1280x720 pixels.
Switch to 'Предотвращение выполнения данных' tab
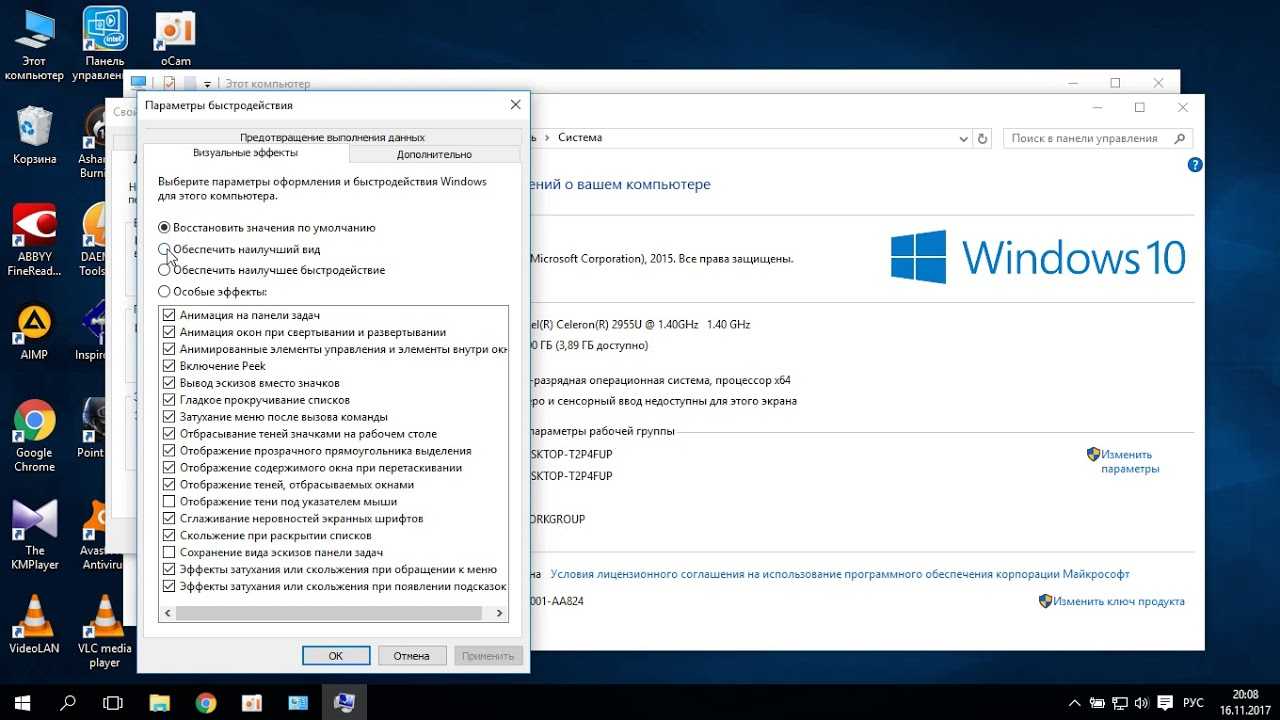click(x=332, y=137)
